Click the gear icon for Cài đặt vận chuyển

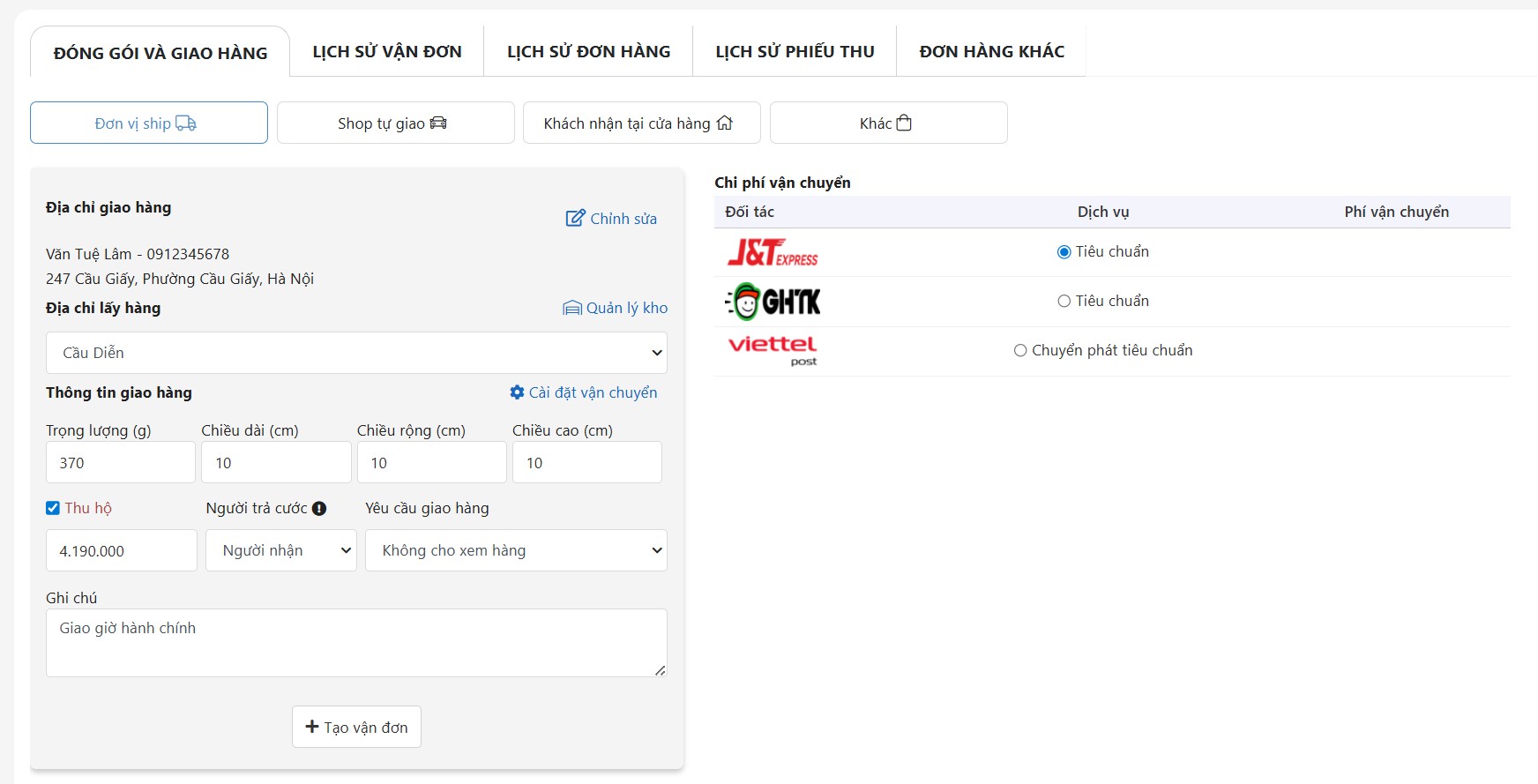(518, 392)
